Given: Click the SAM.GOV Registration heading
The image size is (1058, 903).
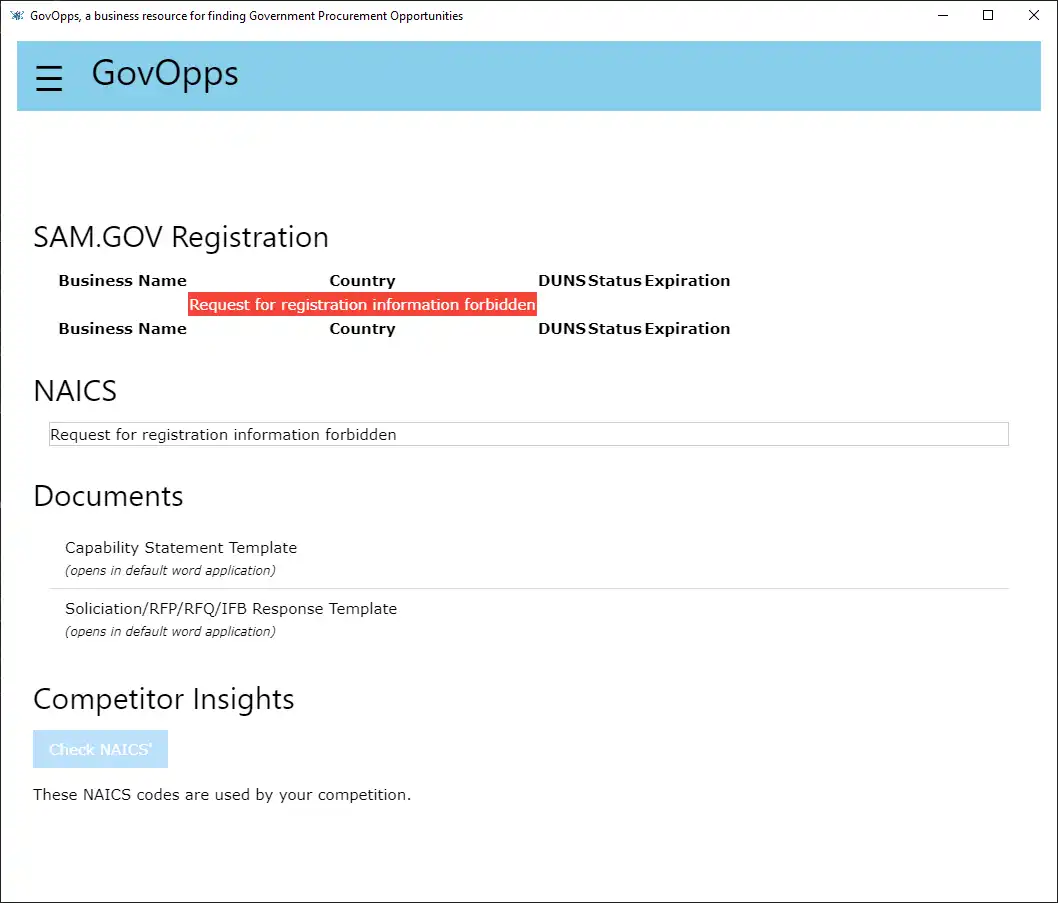Looking at the screenshot, I should [181, 237].
